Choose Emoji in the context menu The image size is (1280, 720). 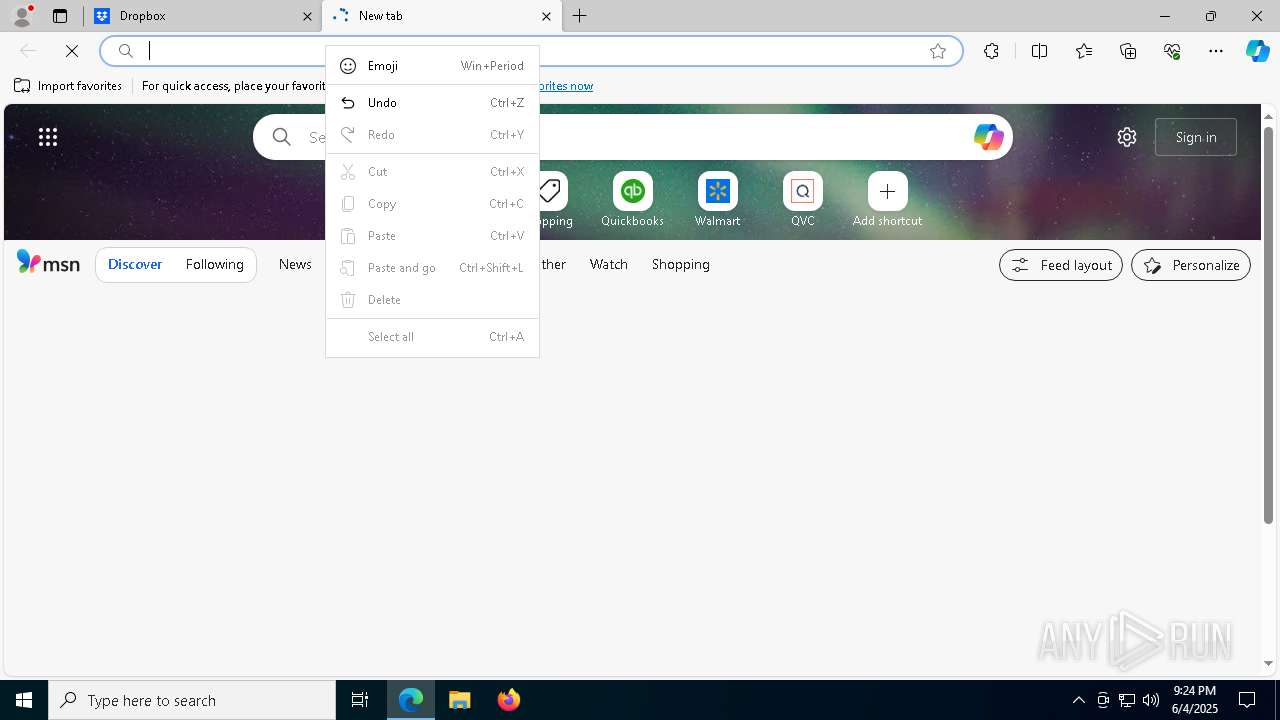tap(432, 66)
